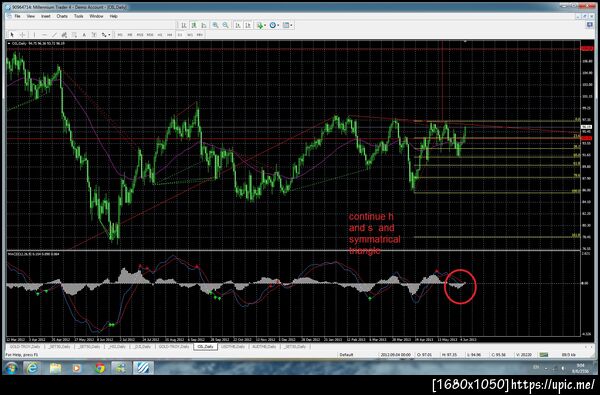Click the 'H: 97.35' status bar value

tap(450, 355)
